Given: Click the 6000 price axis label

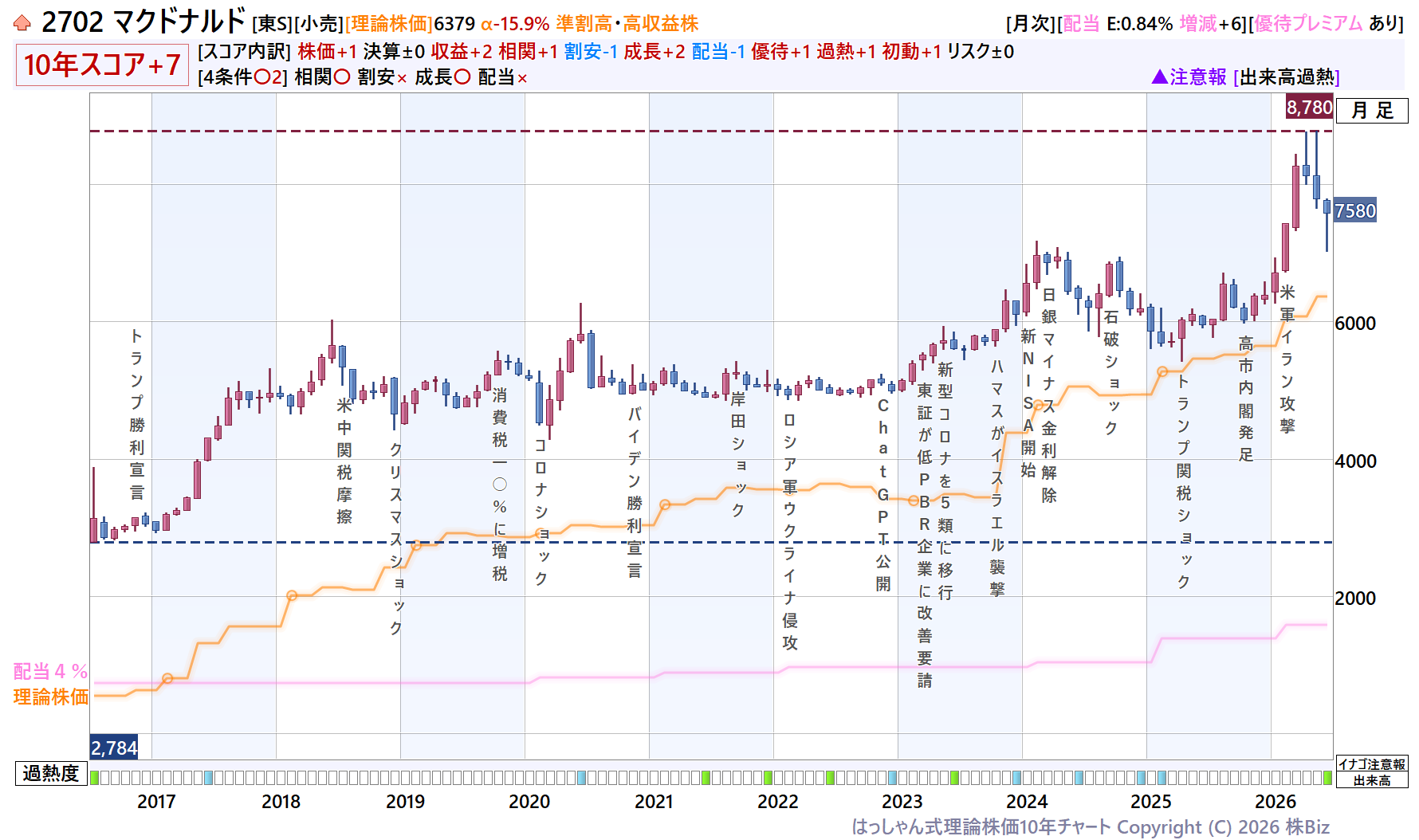Looking at the screenshot, I should [1355, 323].
